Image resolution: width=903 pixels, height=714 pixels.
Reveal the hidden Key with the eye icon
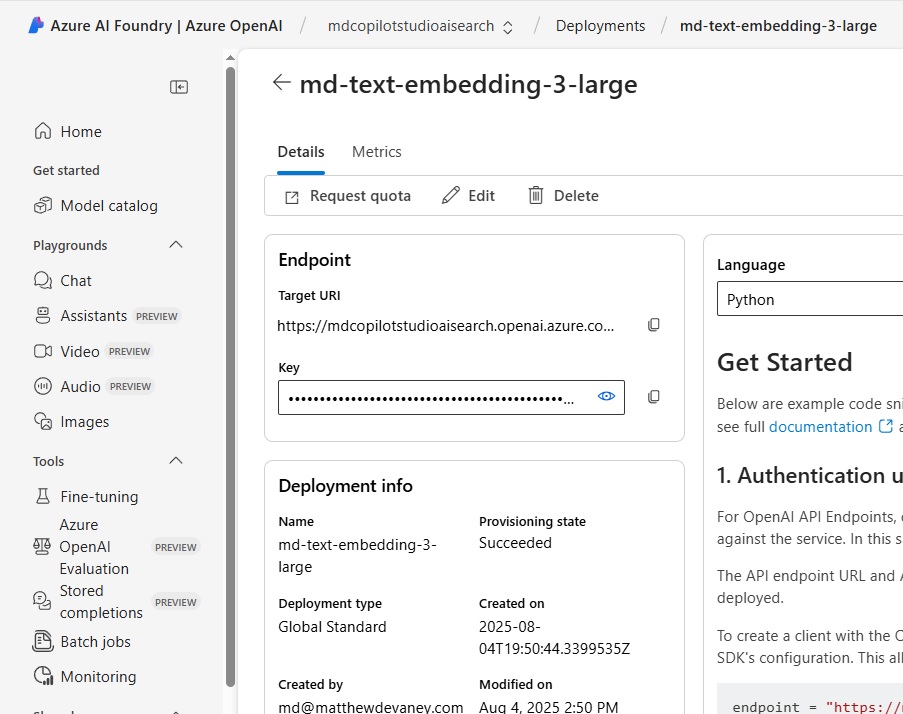(606, 396)
